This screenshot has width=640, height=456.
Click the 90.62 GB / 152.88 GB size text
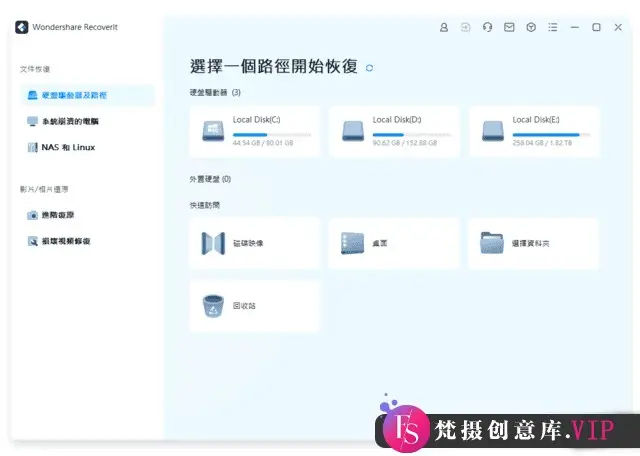tap(405, 143)
